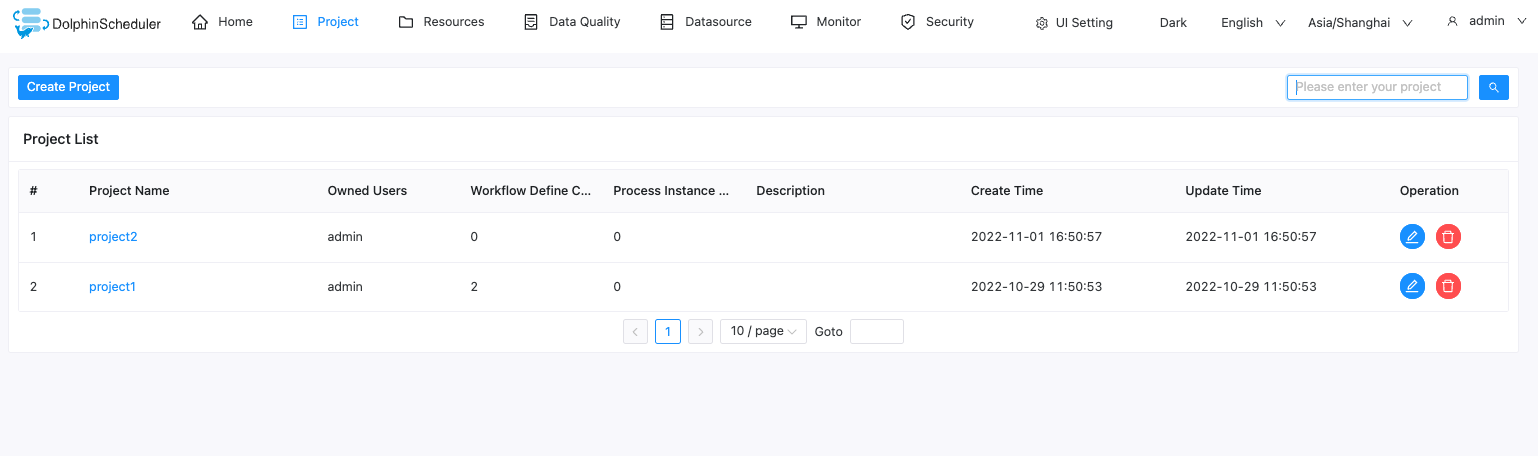
Task: Open the Asia/Shanghai timezone dropdown
Action: (x=1360, y=23)
